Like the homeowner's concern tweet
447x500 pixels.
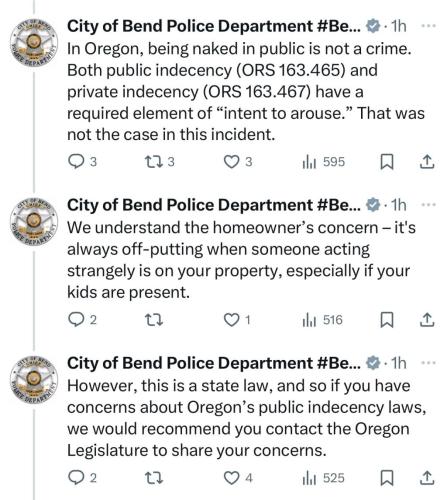237,320
